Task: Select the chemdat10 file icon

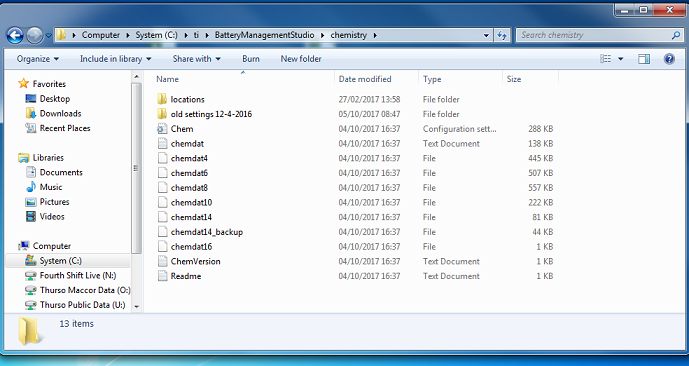Action: (x=162, y=203)
